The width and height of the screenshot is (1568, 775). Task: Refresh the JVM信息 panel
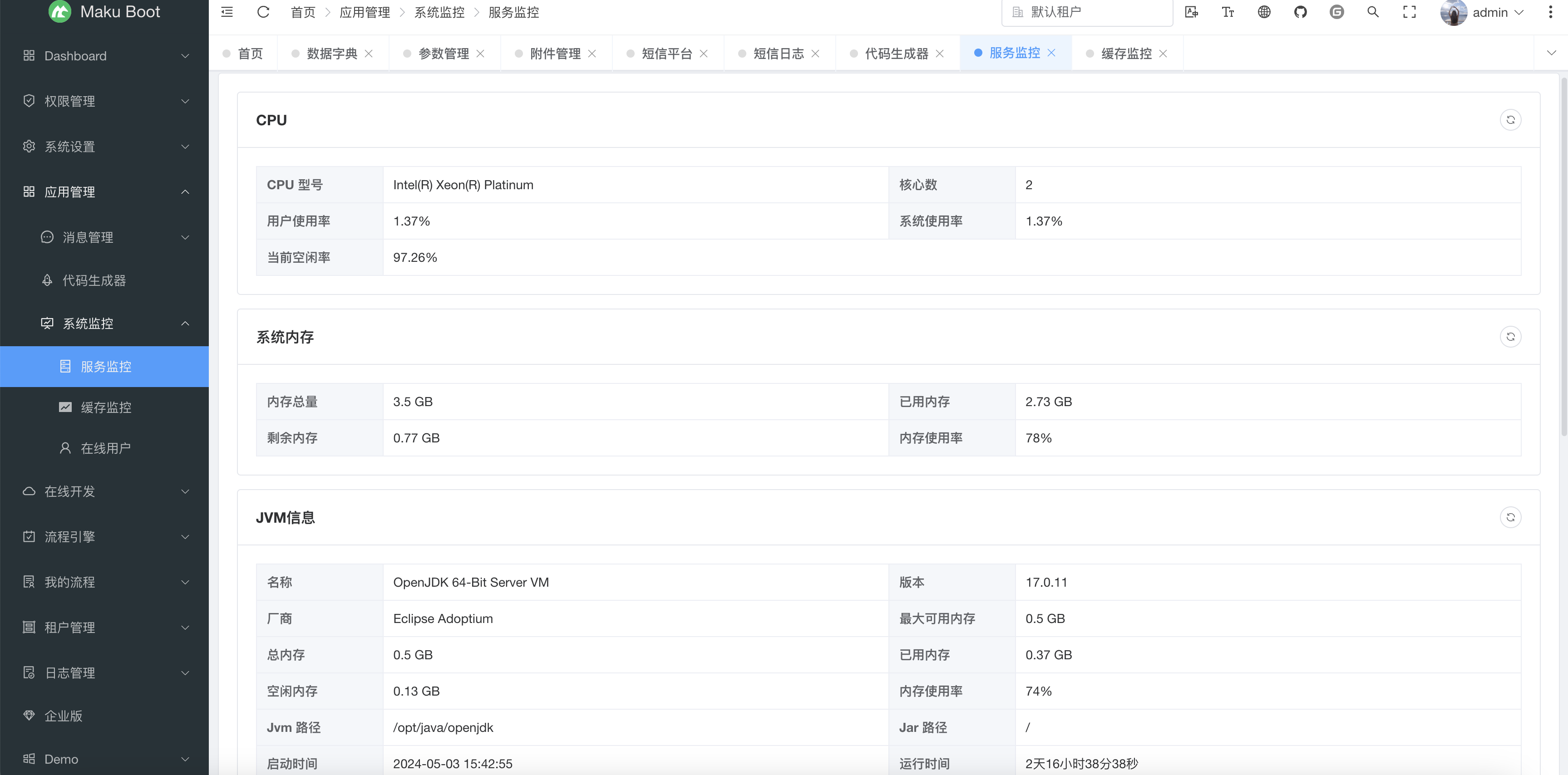click(1510, 518)
